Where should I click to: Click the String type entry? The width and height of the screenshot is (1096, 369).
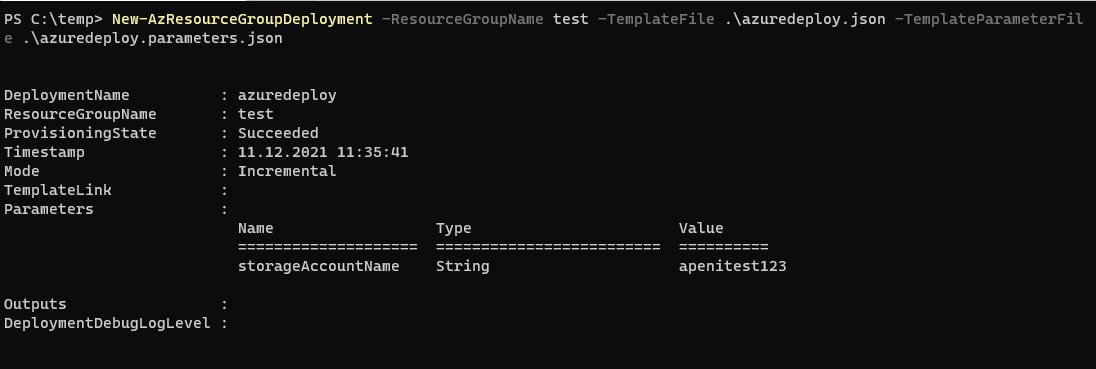(463, 266)
